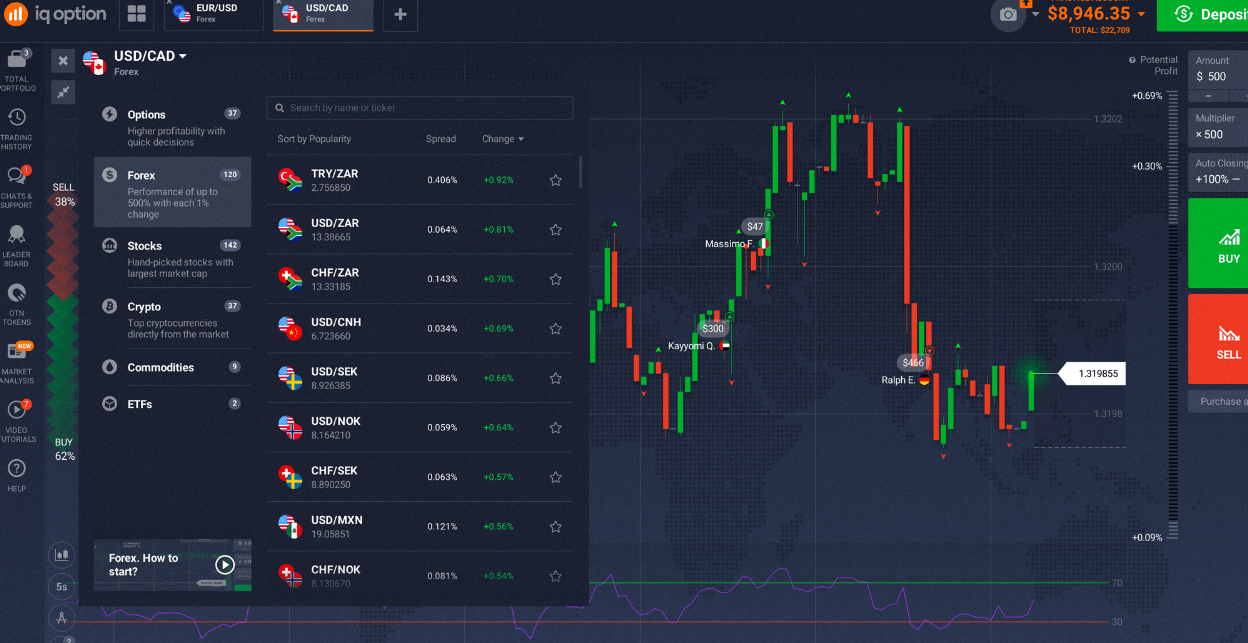Screen dimensions: 1248x643
Task: Click asset list scrollbar
Action: [x=579, y=170]
